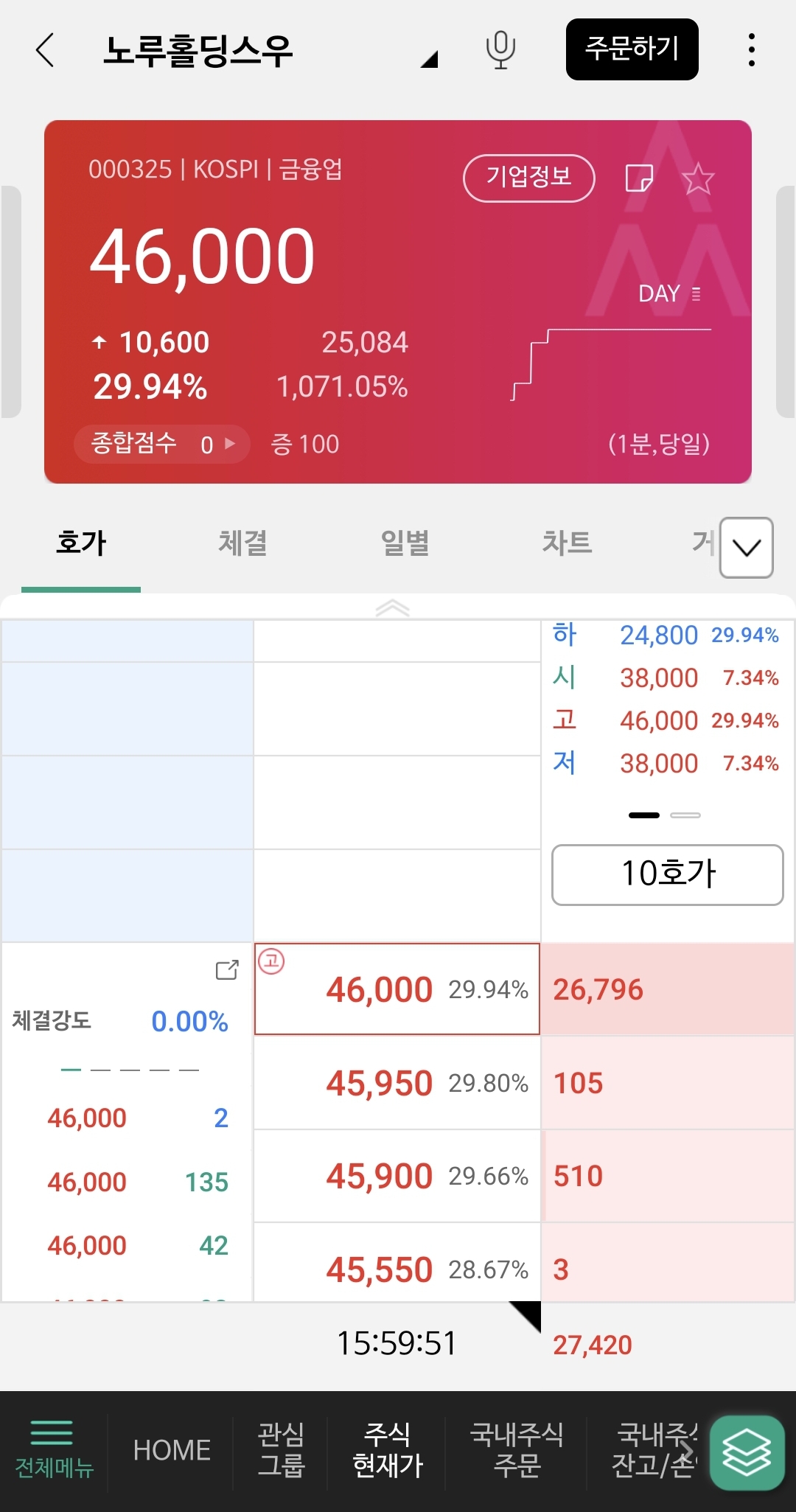796x1512 pixels.
Task: Tap the green floating layers icon
Action: tap(746, 1452)
